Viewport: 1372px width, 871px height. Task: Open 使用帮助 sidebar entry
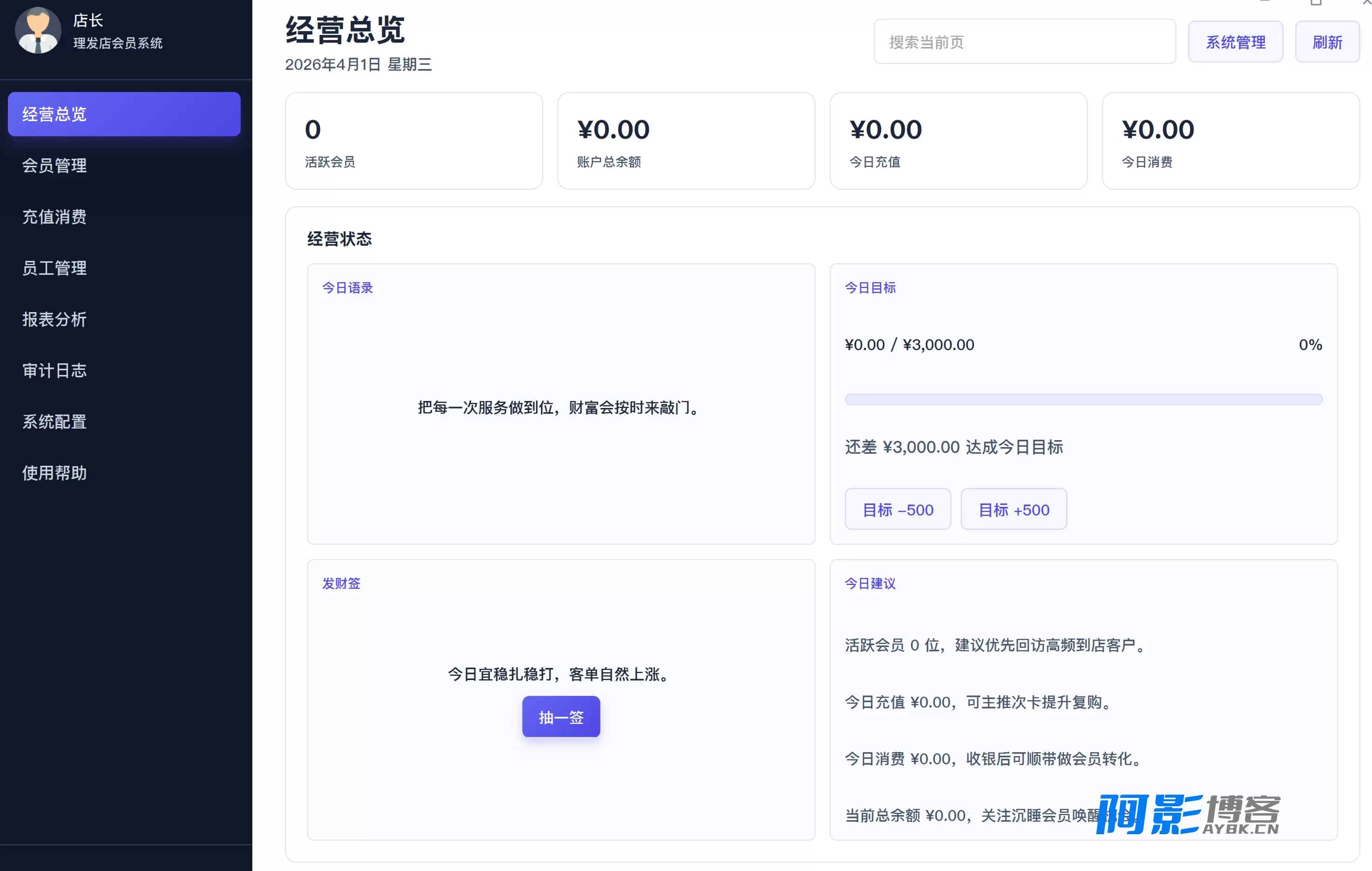click(124, 473)
